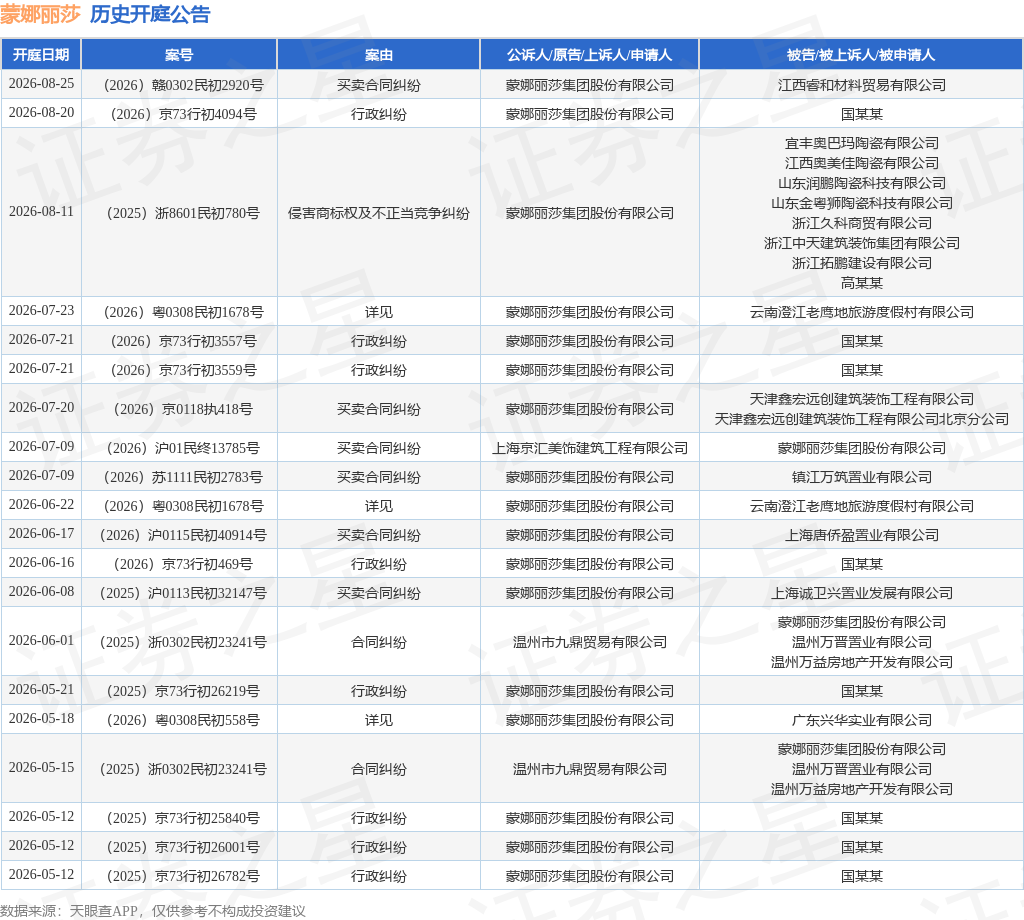Image resolution: width=1024 pixels, height=920 pixels.
Task: Select case number (2025)浙8601民初780号
Action: click(184, 214)
